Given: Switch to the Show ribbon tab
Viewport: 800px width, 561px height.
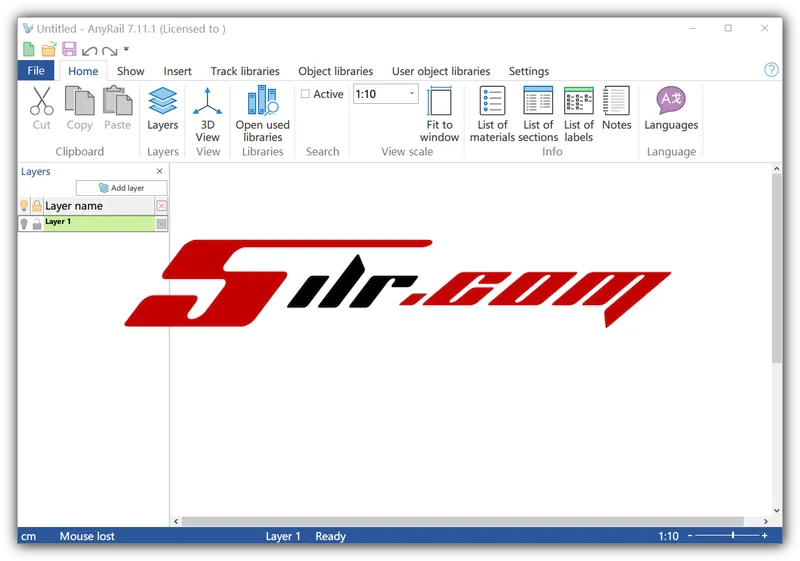Looking at the screenshot, I should (x=131, y=71).
